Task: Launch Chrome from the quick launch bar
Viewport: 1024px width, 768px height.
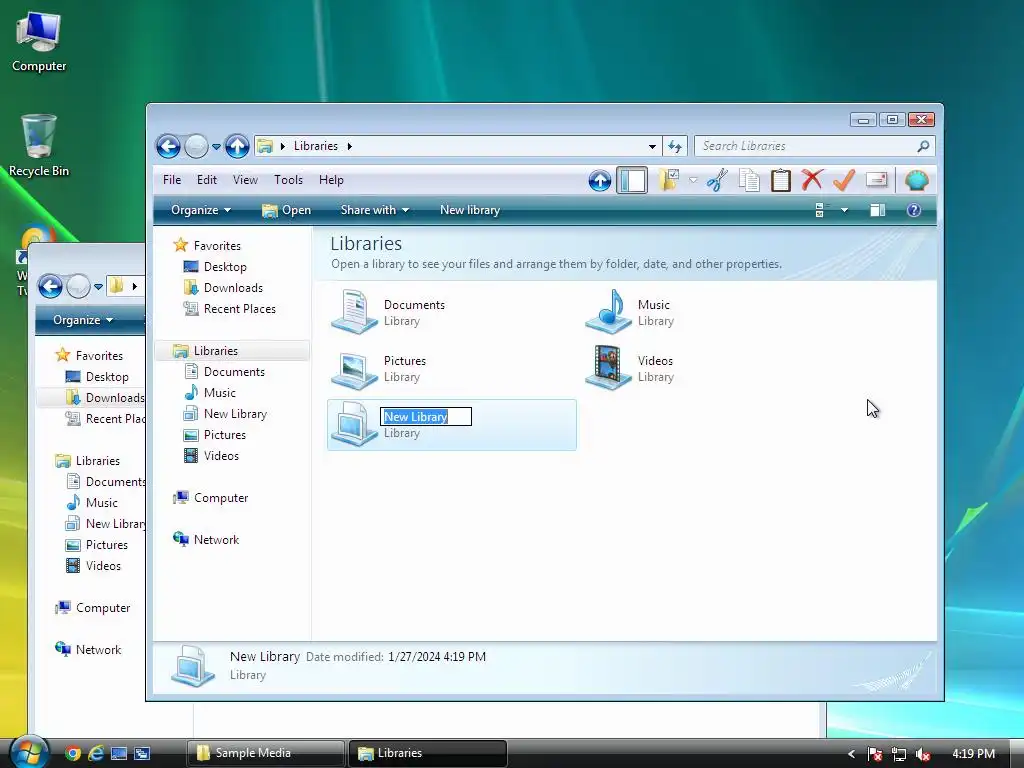Action: pyautogui.click(x=72, y=754)
